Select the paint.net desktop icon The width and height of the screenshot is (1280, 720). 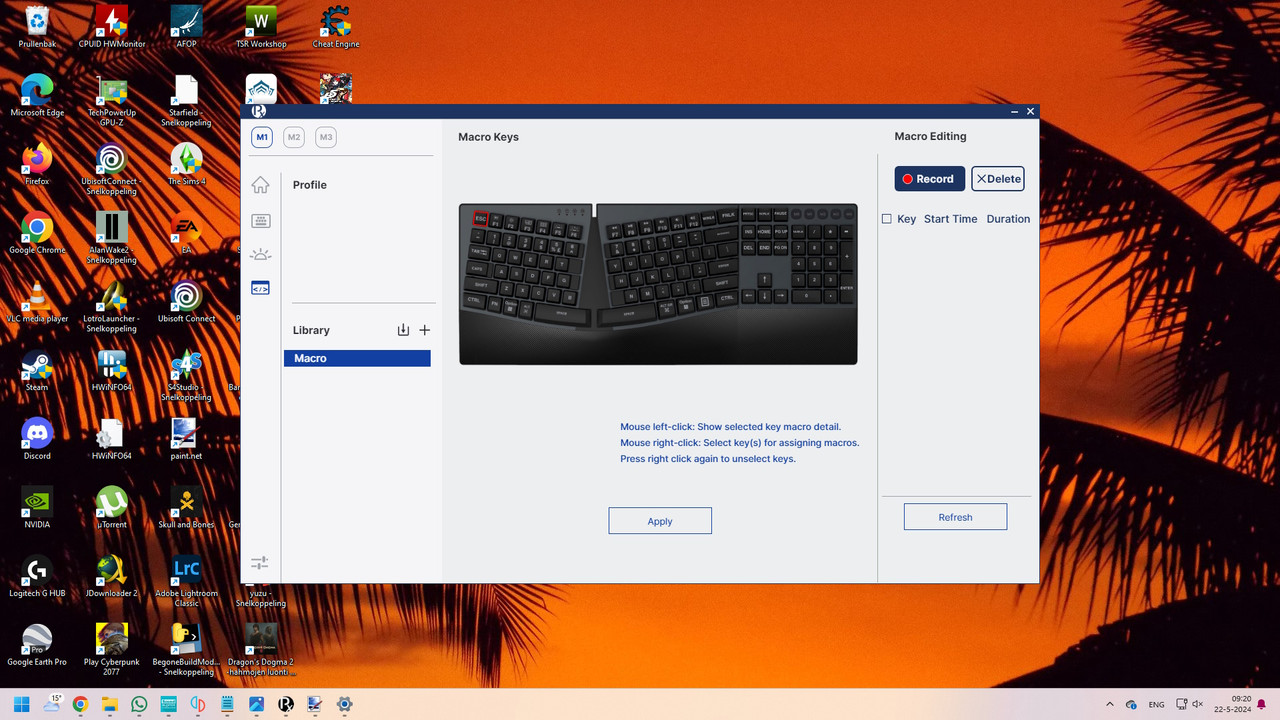(186, 439)
